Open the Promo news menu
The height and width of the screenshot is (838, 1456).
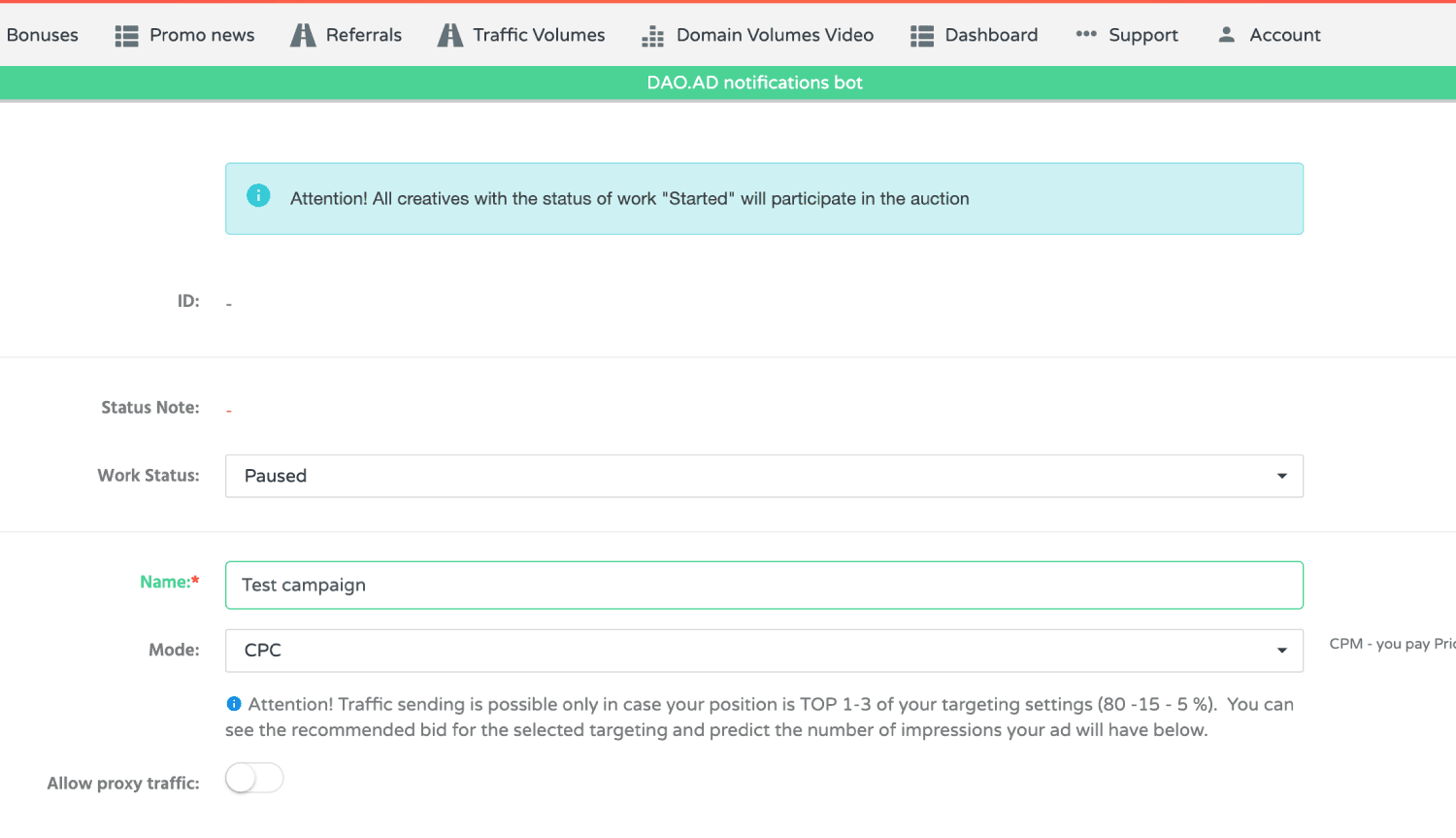[202, 35]
